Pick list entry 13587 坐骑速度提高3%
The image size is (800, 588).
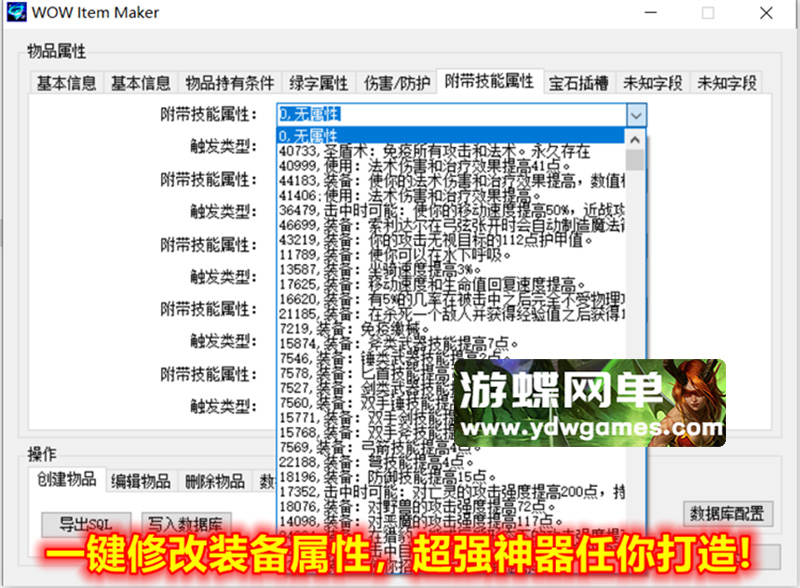(451, 270)
